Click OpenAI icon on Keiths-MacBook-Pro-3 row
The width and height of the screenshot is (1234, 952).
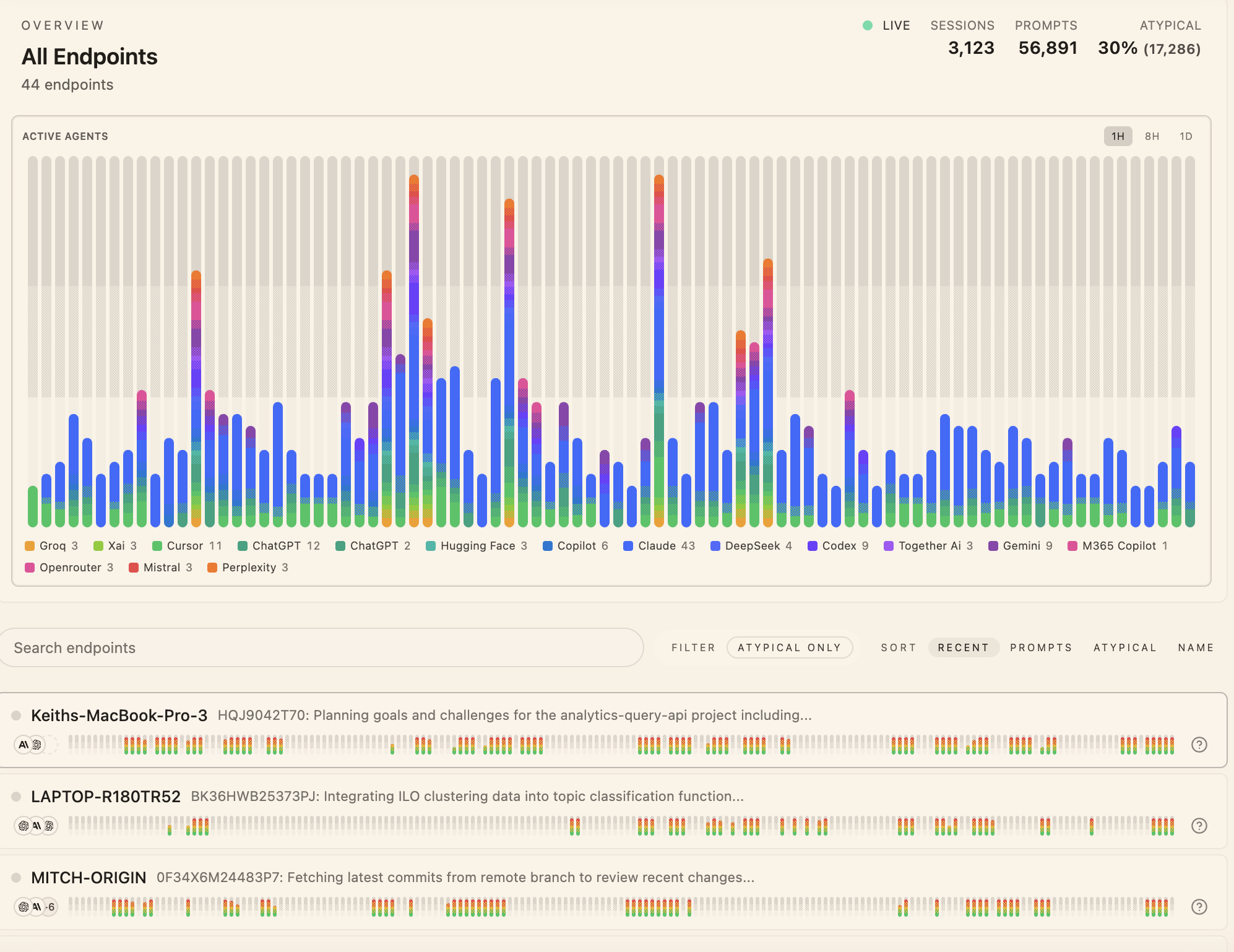[37, 745]
